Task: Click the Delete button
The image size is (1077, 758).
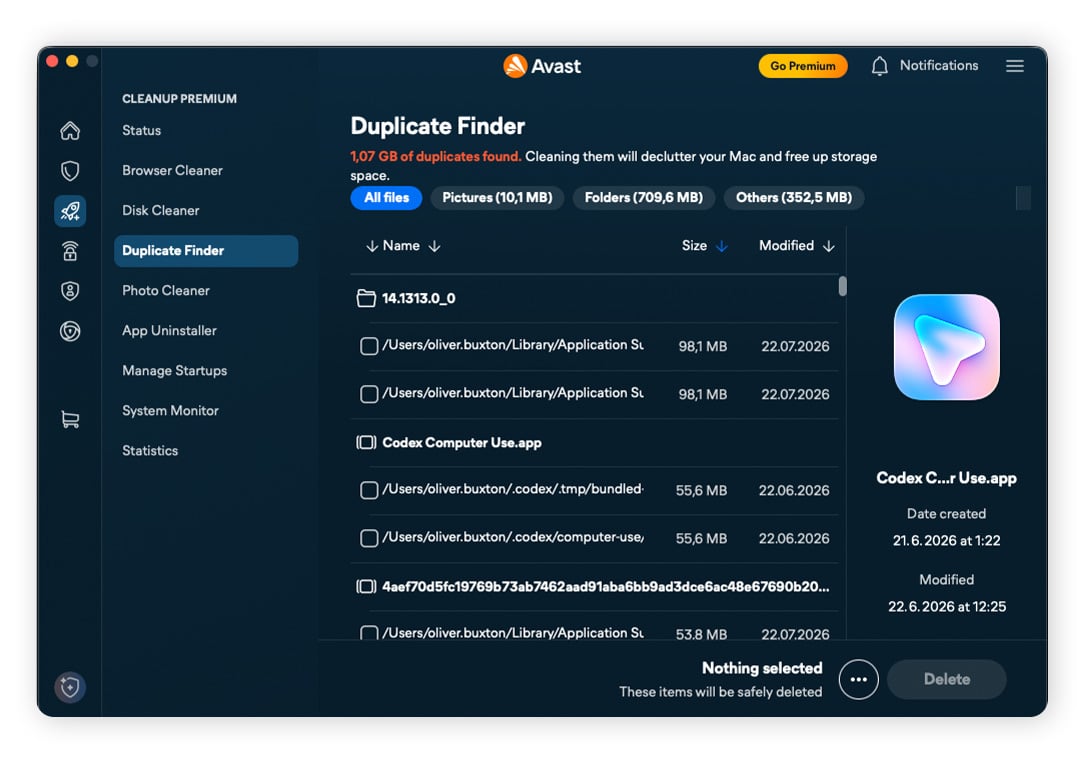Action: 946,679
